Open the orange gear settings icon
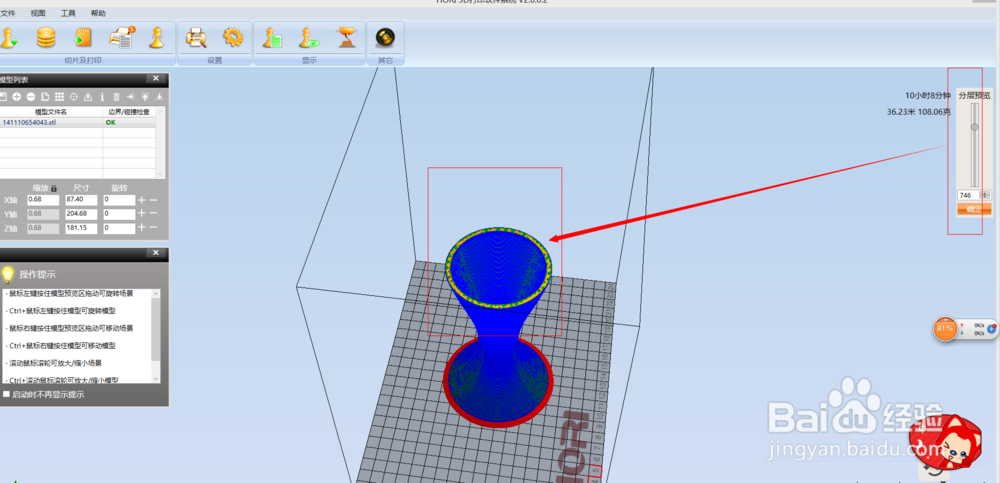The width and height of the screenshot is (1000, 483). (233, 38)
